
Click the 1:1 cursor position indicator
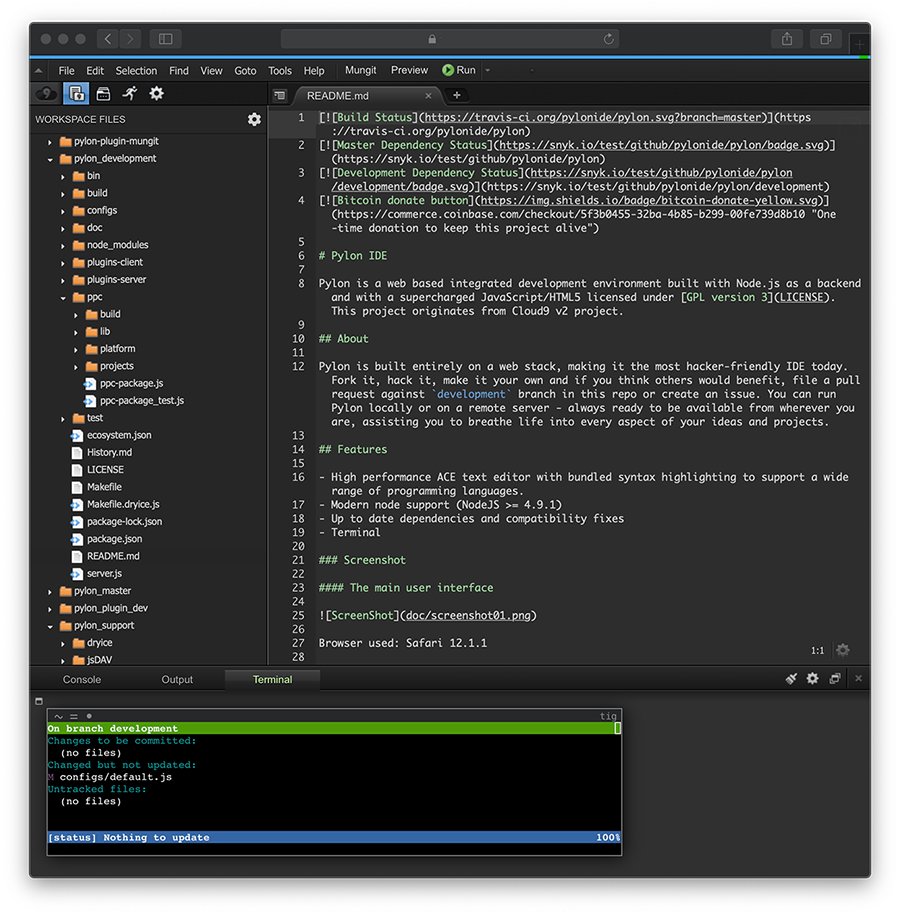(x=818, y=651)
